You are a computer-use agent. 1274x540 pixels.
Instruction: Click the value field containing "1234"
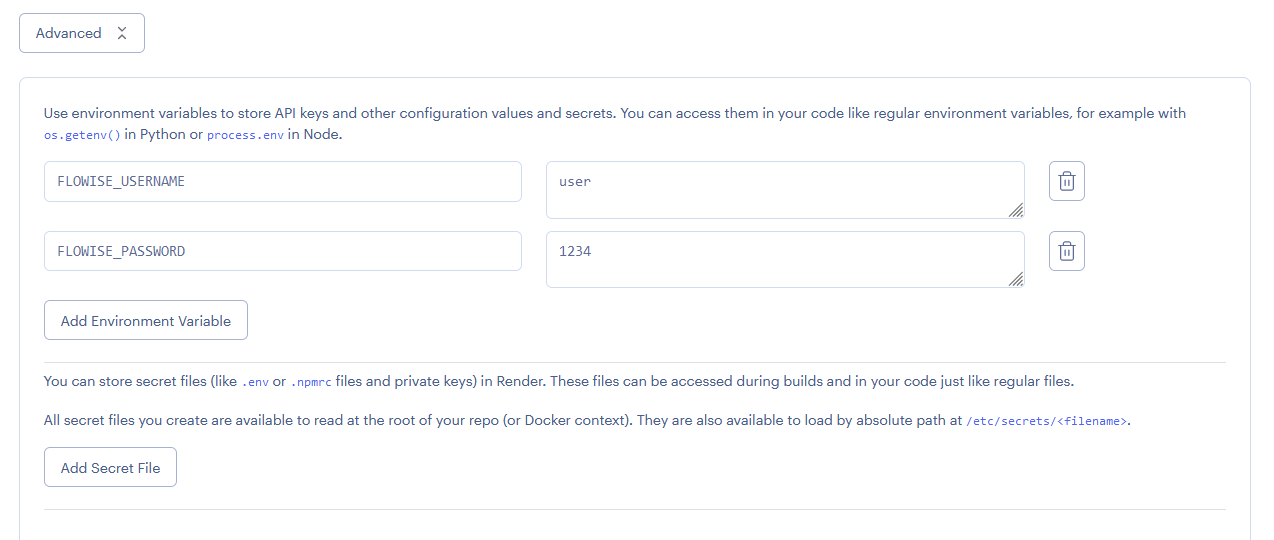784,259
